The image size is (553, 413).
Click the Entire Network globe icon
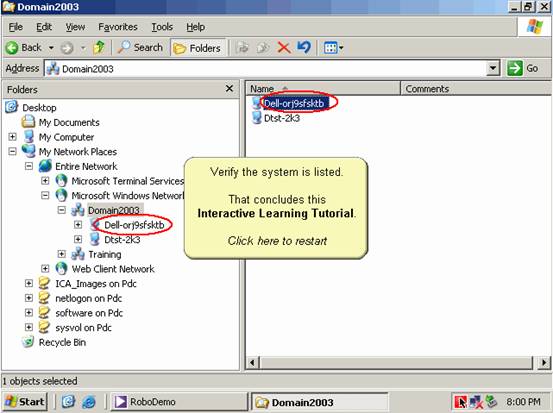coord(45,166)
